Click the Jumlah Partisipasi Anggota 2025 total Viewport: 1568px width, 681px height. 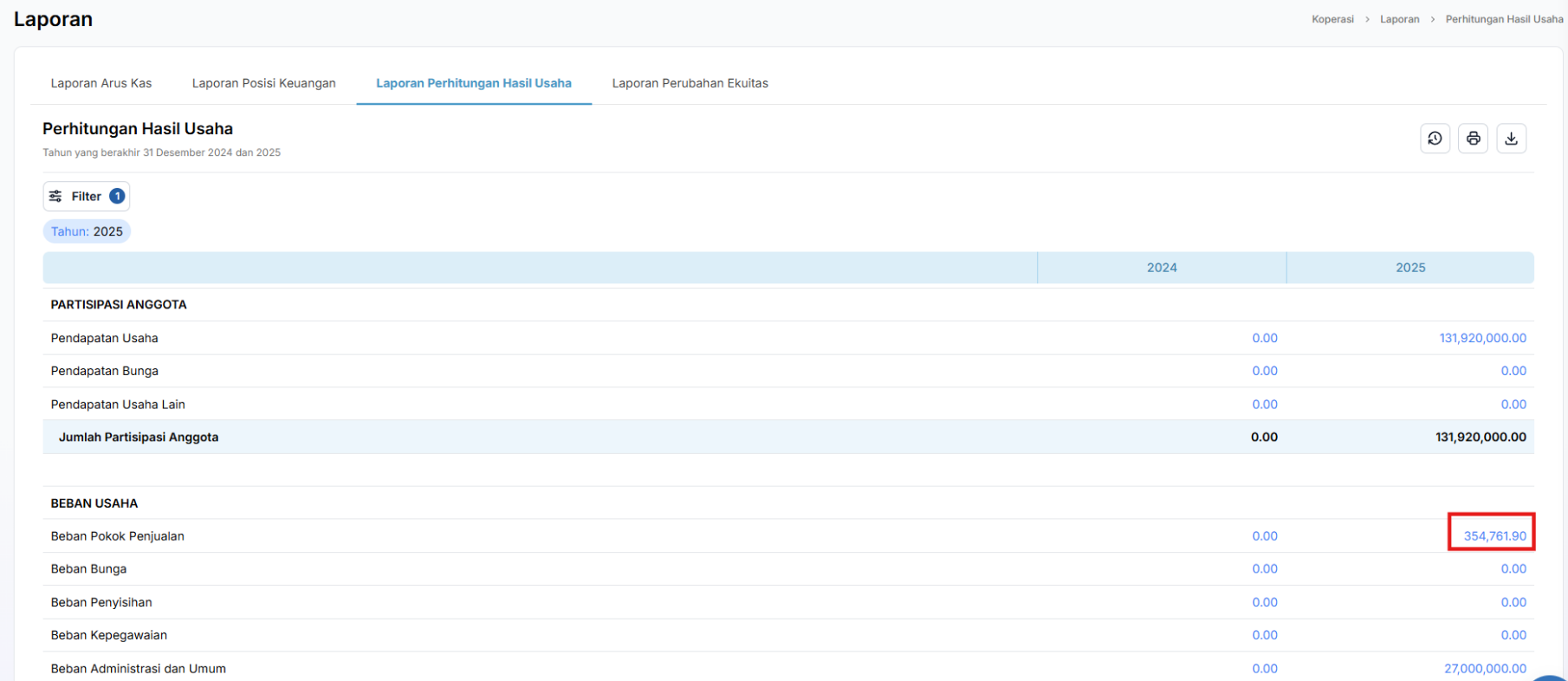tap(1481, 438)
